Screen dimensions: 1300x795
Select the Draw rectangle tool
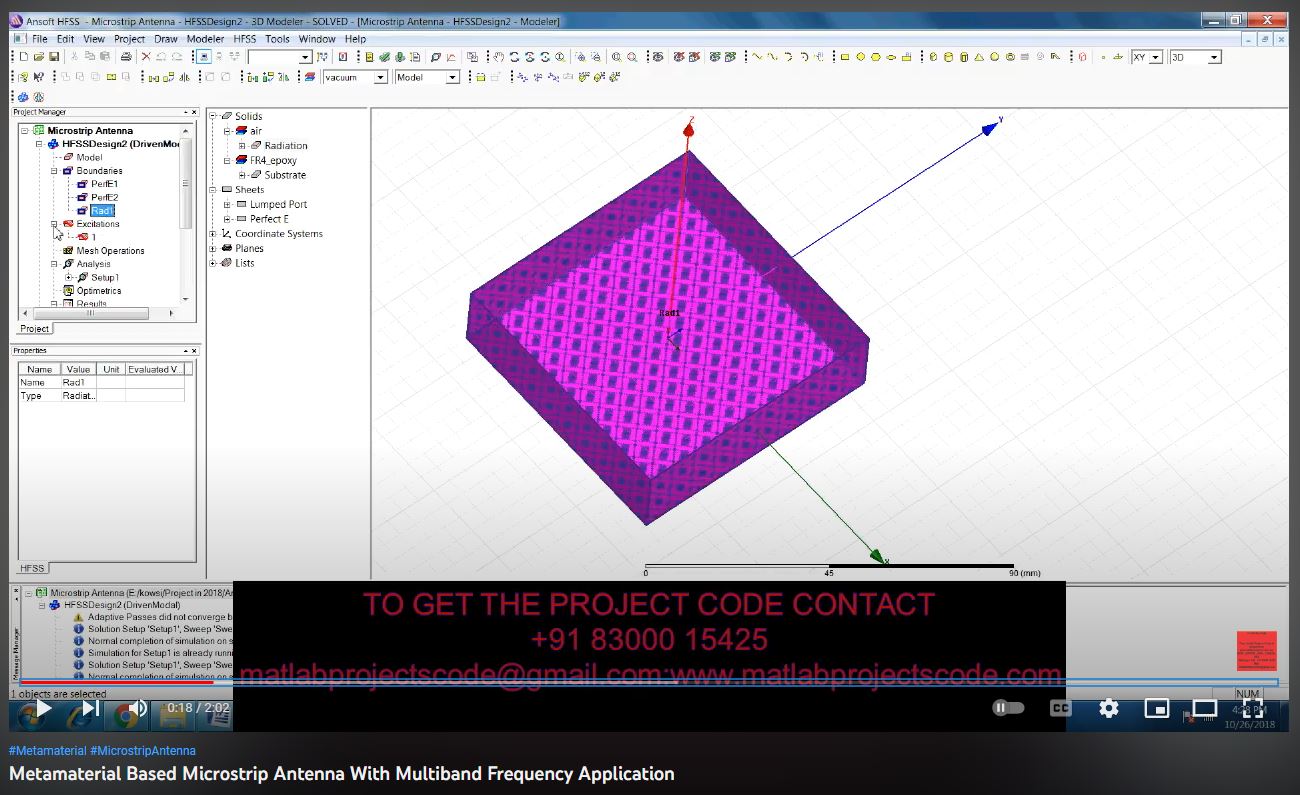click(x=845, y=57)
